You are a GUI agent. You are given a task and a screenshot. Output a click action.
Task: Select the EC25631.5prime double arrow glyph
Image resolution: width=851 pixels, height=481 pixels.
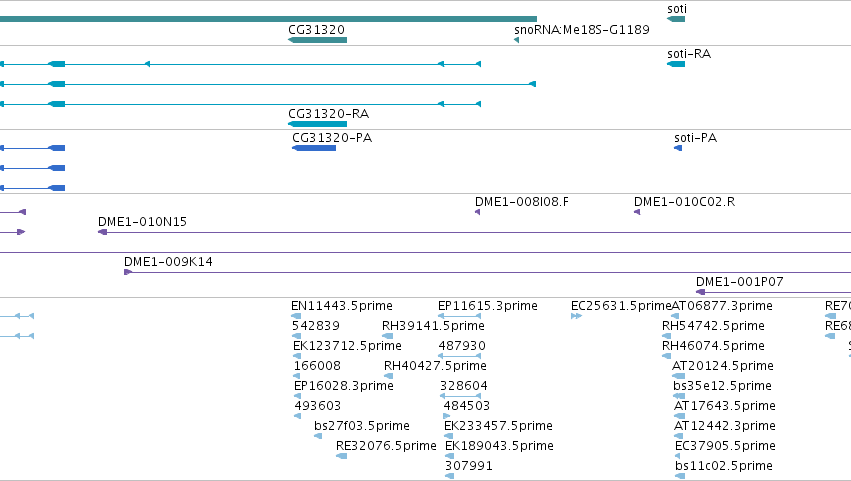(x=576, y=316)
